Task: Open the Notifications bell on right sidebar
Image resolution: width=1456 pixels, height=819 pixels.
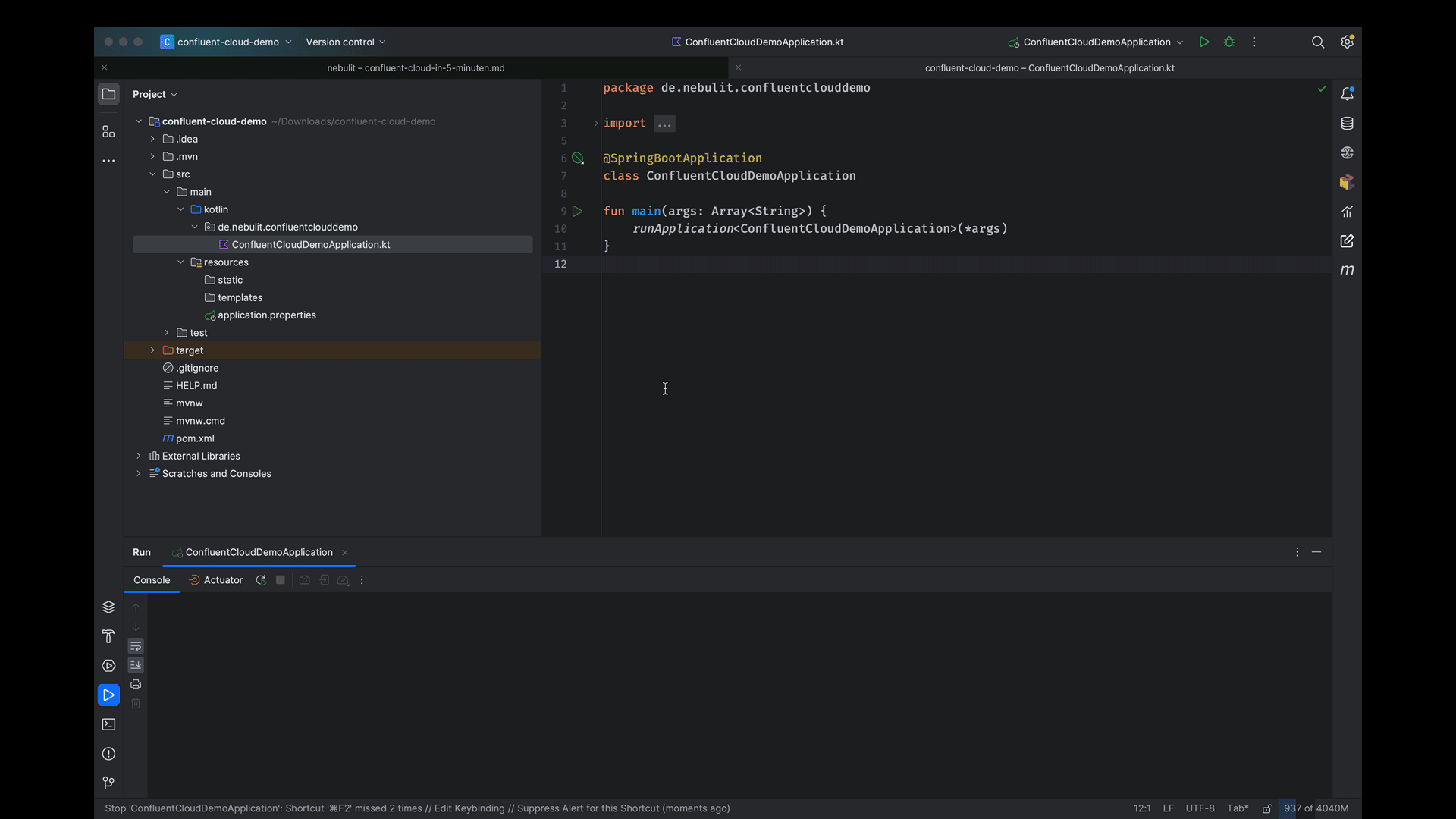Action: [x=1348, y=93]
